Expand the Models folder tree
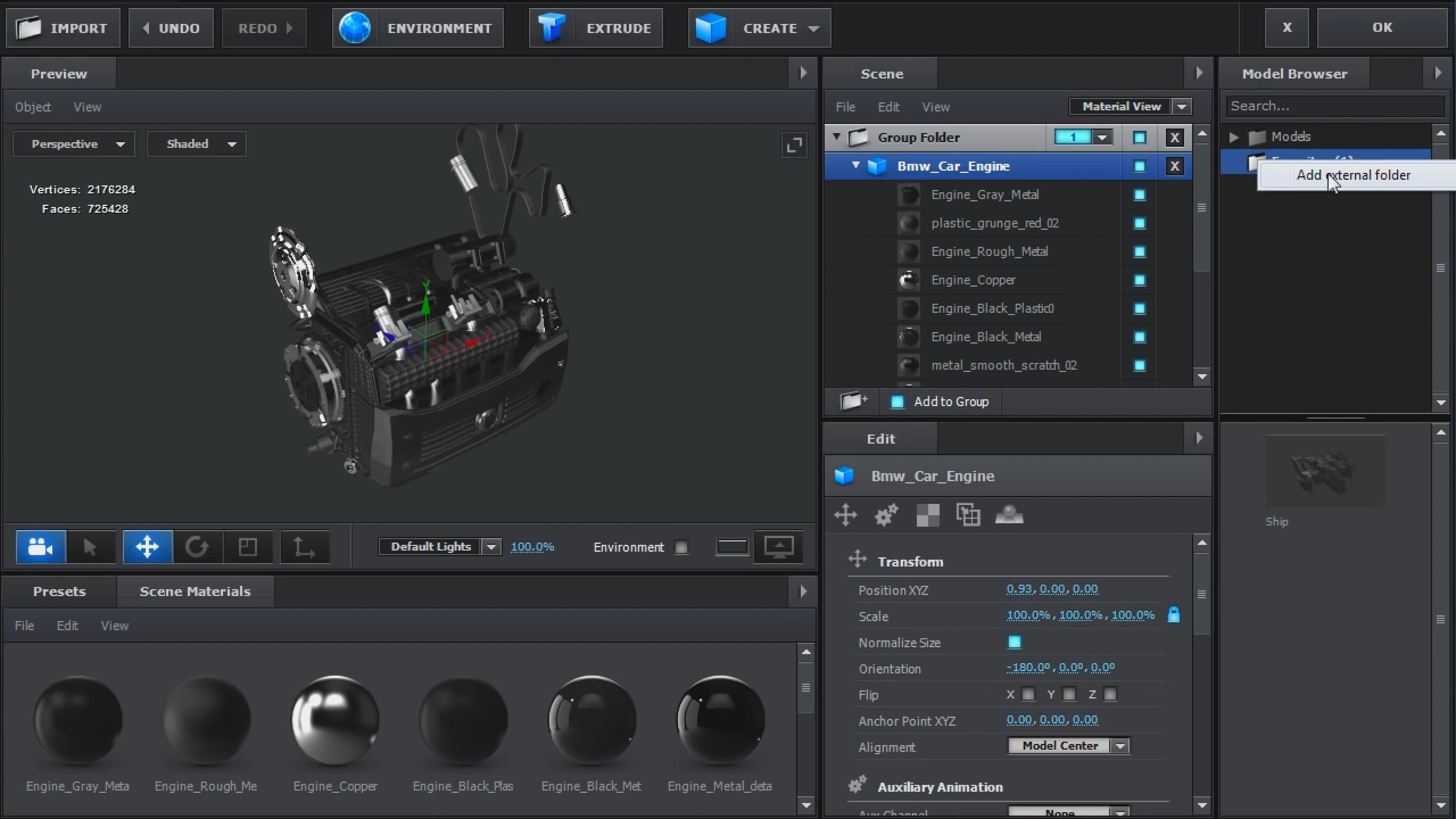Viewport: 1456px width, 819px height. coord(1235,137)
